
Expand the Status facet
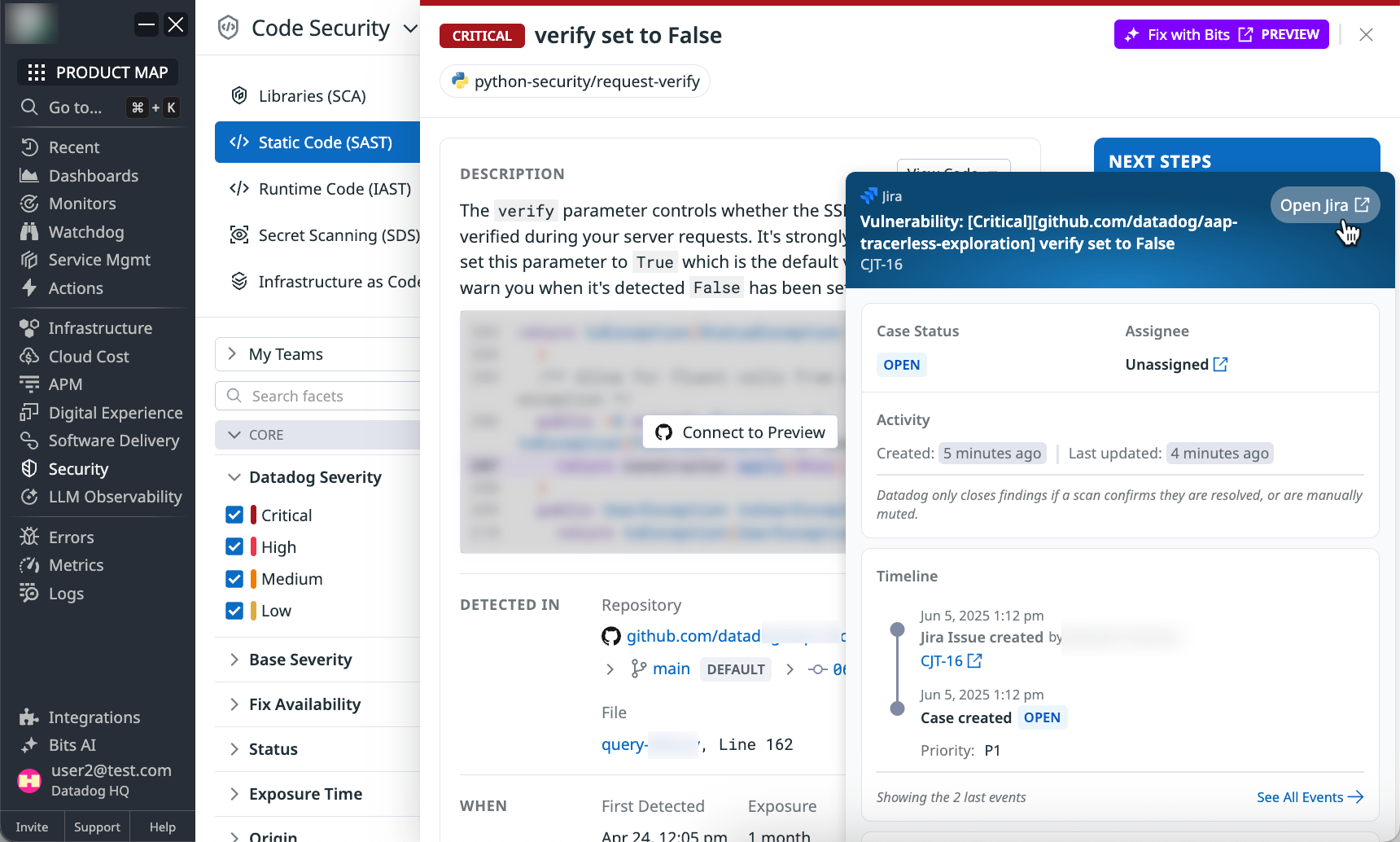point(234,749)
